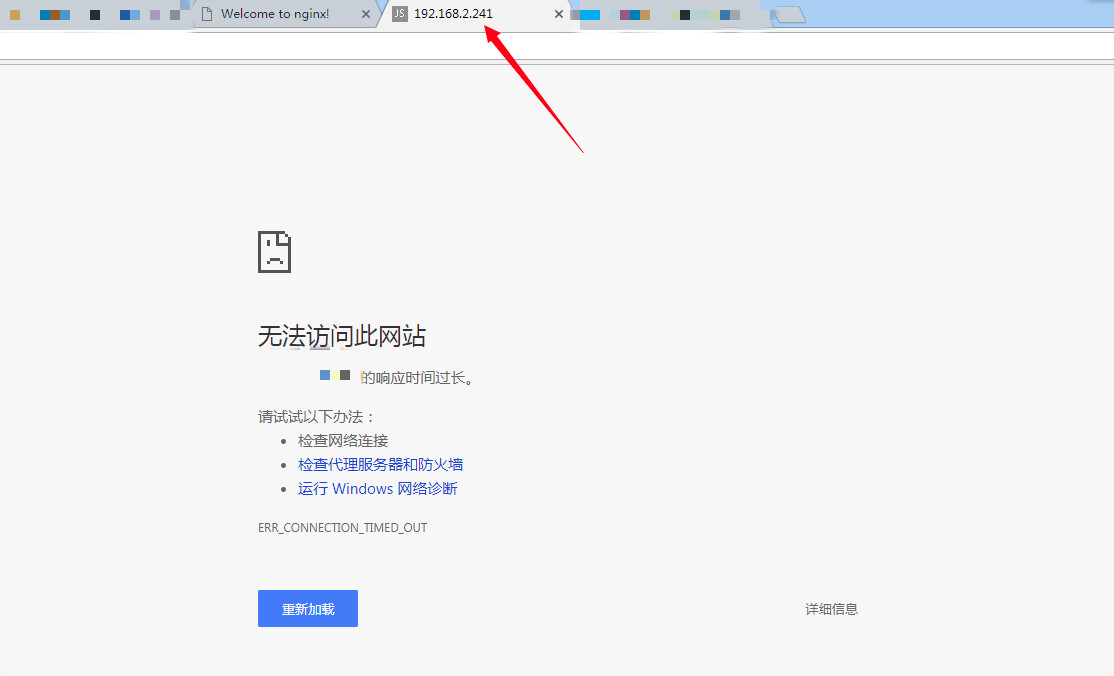This screenshot has height=676, width=1114.
Task: Show more info via 详细信息
Action: point(832,608)
